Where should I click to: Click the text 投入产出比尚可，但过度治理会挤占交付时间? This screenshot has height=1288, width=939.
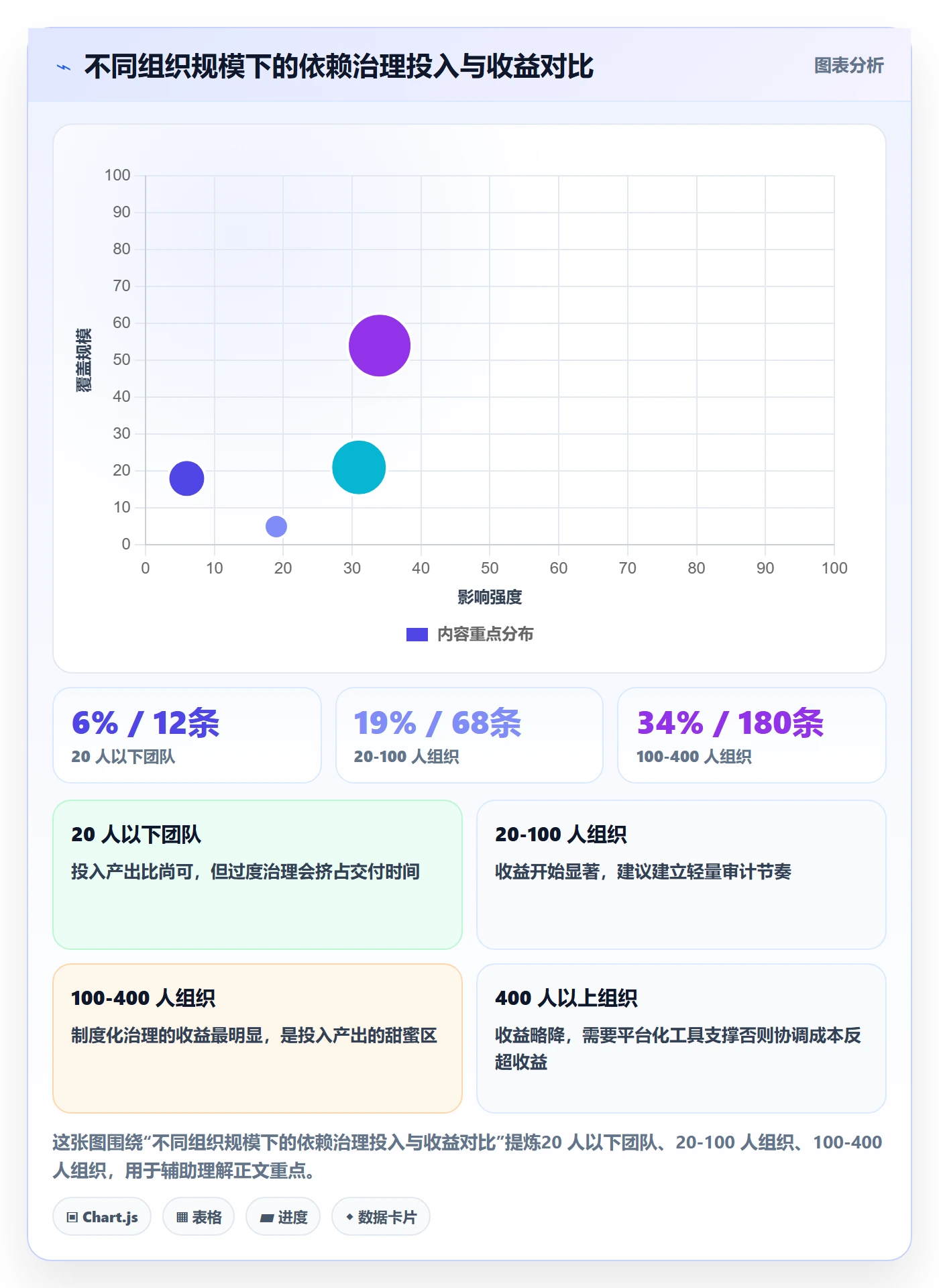tap(245, 871)
